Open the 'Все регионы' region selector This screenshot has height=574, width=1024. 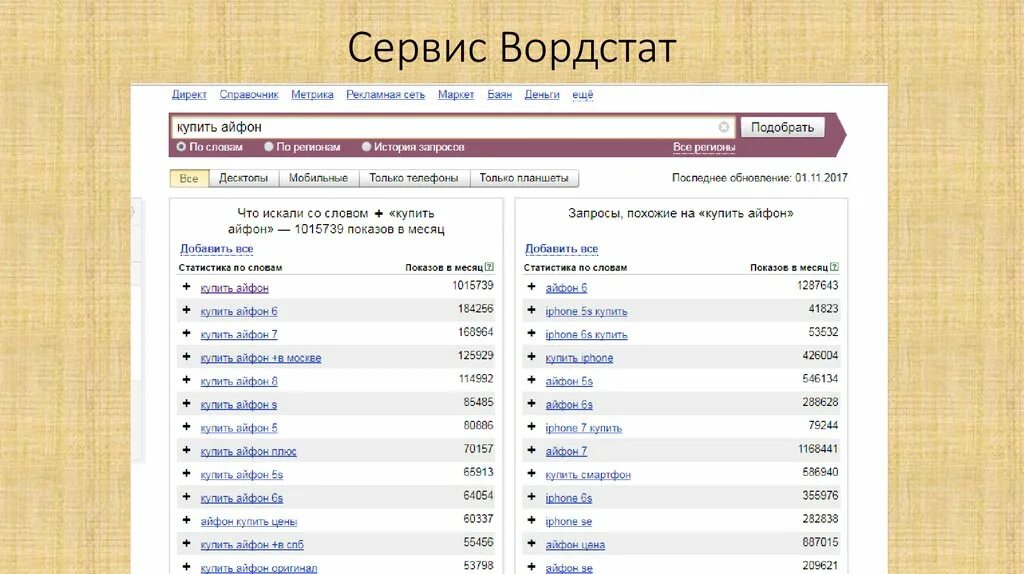[704, 147]
